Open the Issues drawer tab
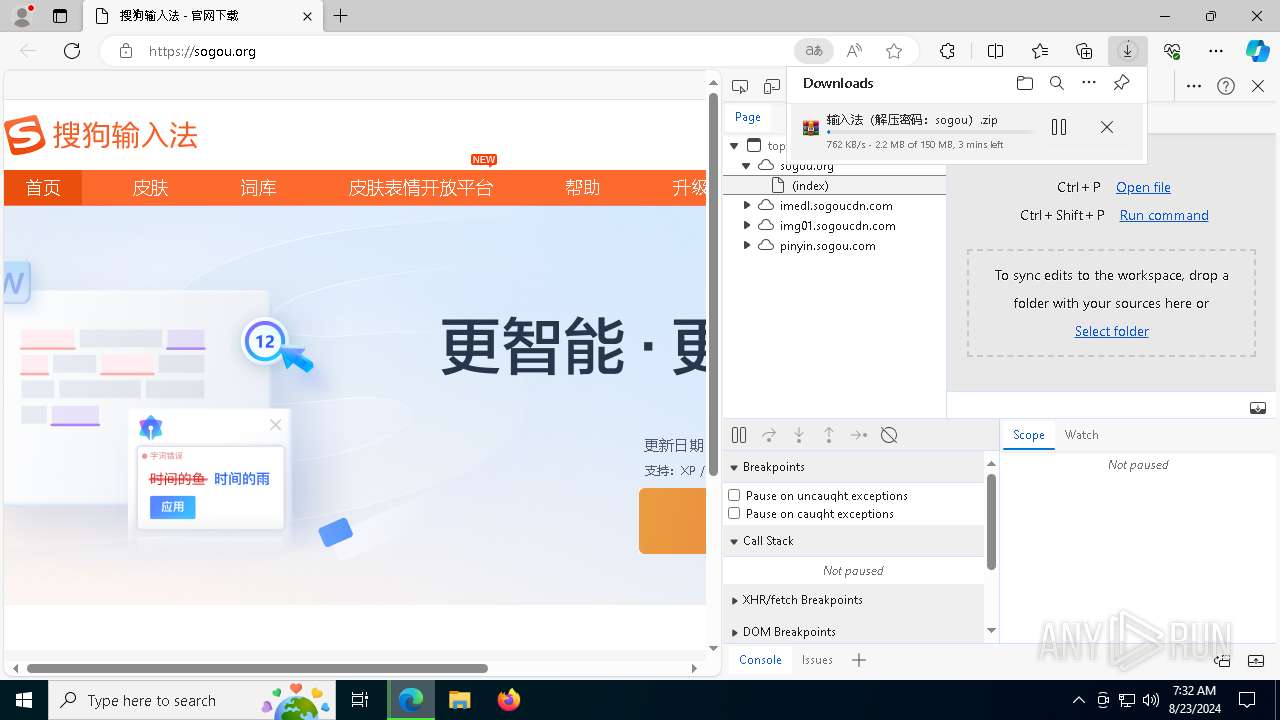 point(817,660)
